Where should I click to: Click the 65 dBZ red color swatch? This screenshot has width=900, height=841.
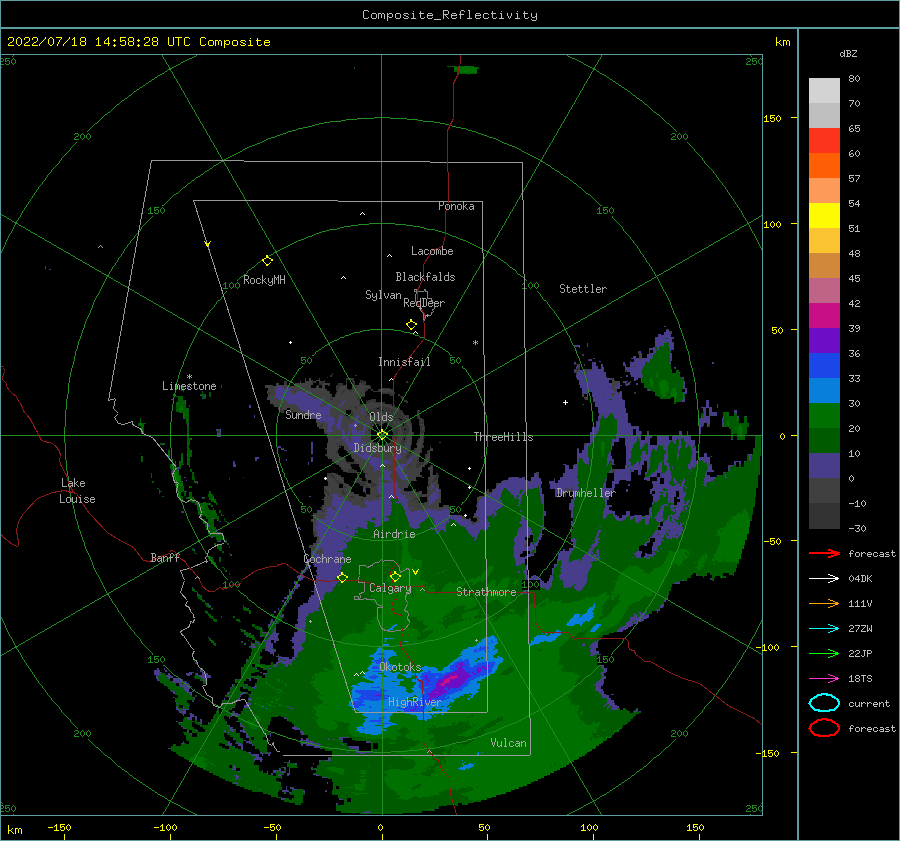click(824, 140)
